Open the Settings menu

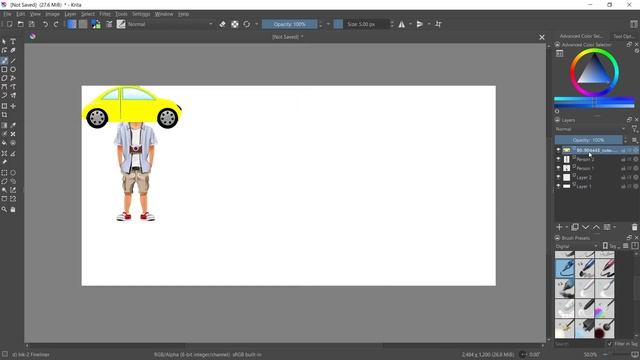pyautogui.click(x=141, y=14)
